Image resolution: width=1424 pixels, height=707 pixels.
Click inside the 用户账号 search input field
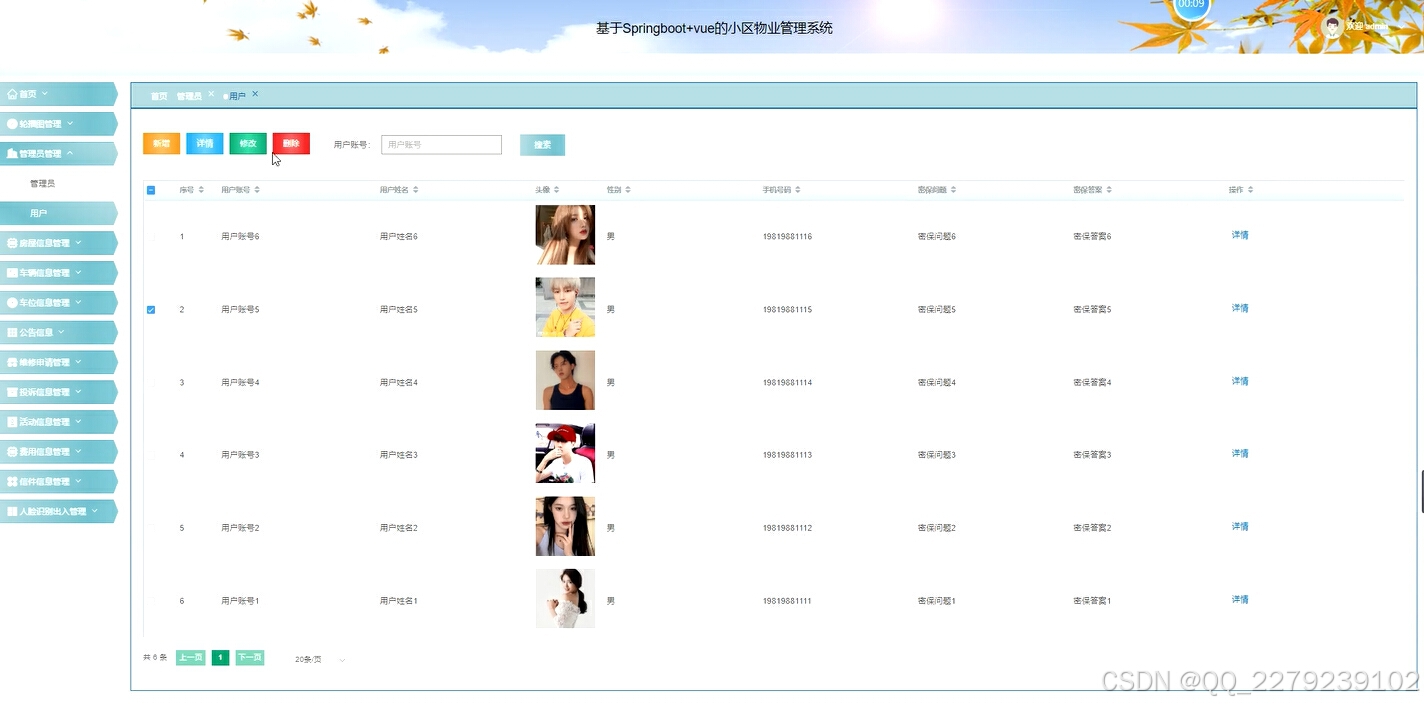(441, 144)
